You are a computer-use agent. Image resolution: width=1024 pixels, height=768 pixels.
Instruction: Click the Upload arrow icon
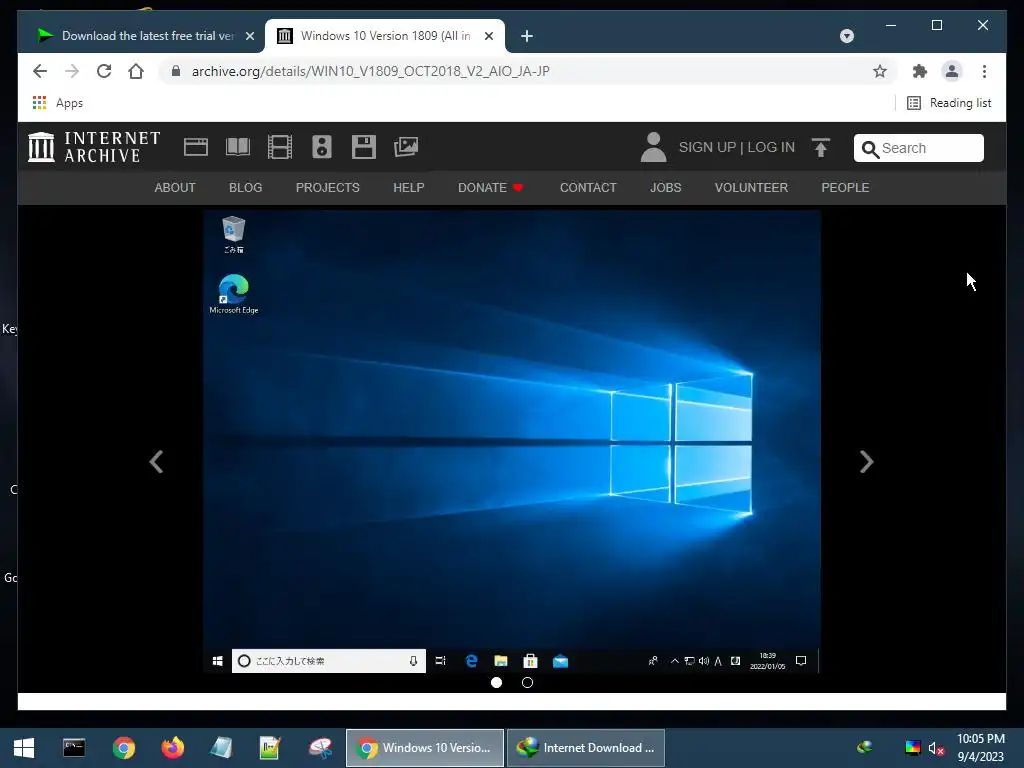[821, 148]
